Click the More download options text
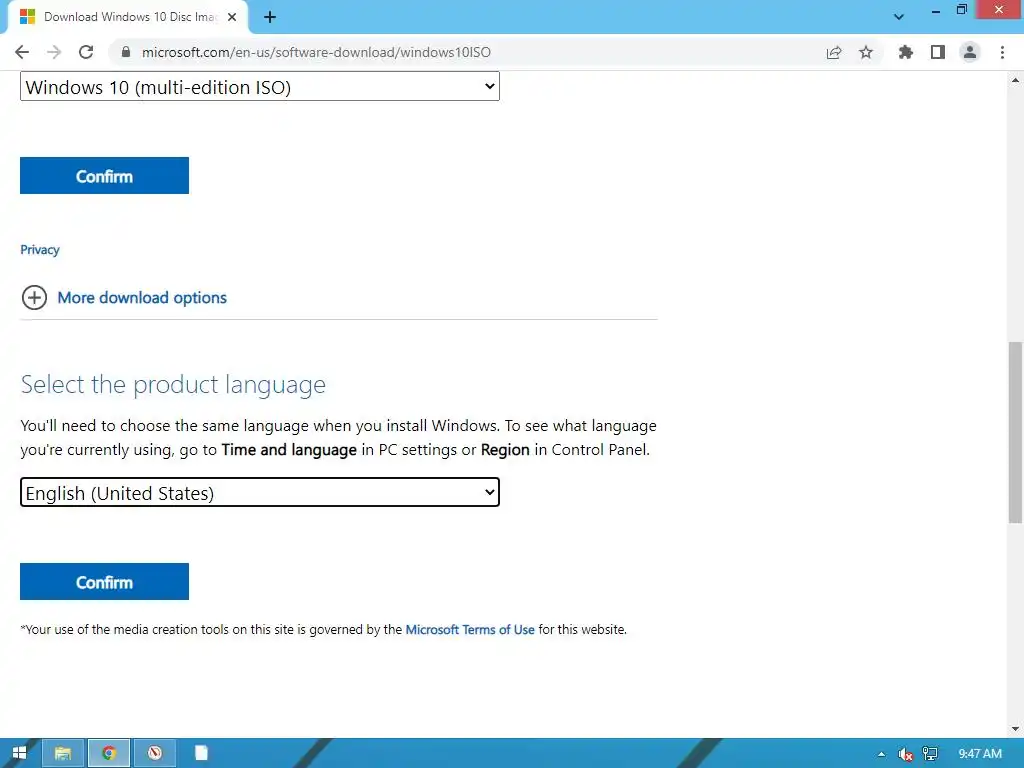This screenshot has width=1024, height=768. [142, 298]
